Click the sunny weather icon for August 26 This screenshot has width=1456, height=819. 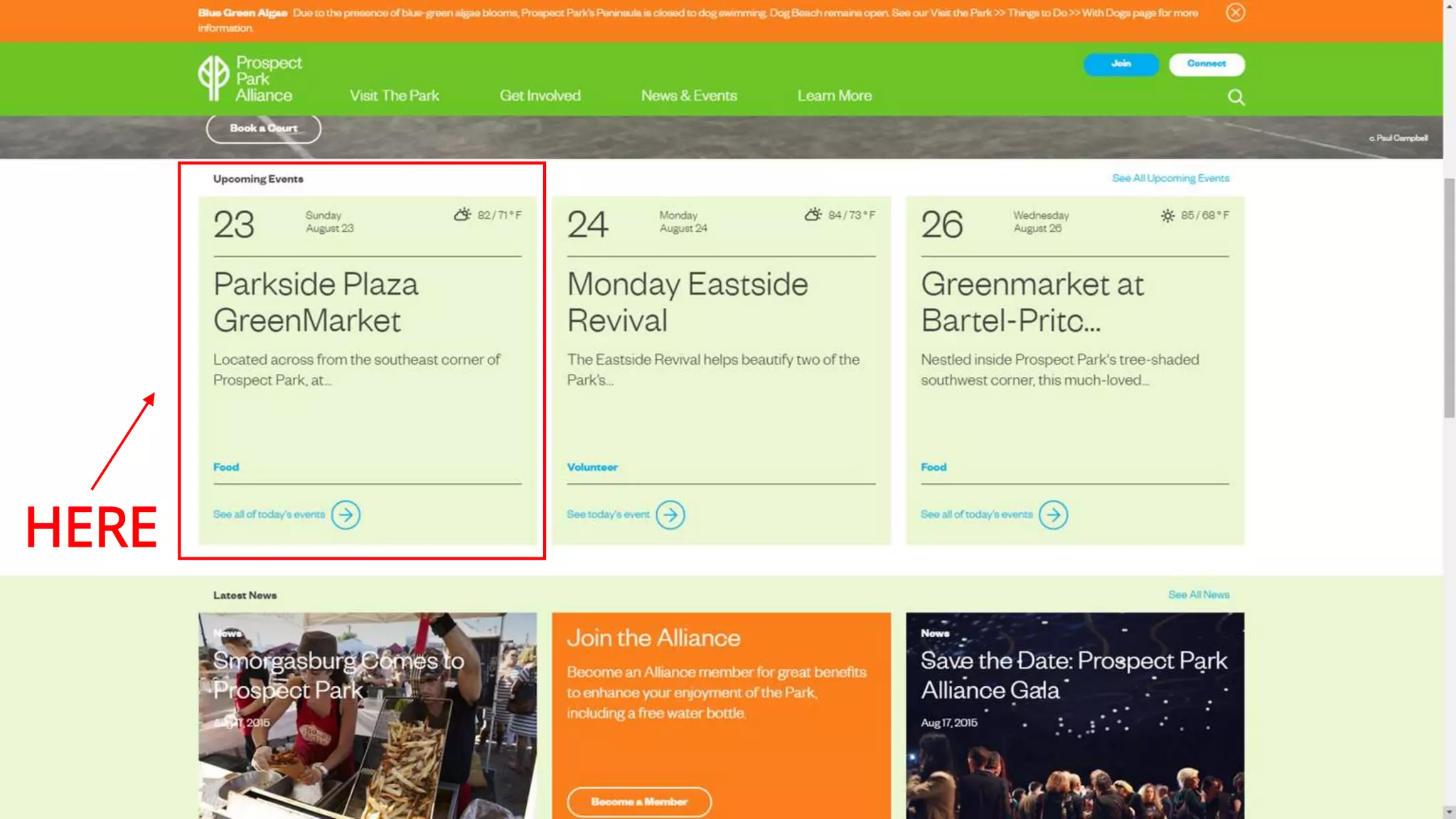tap(1167, 215)
